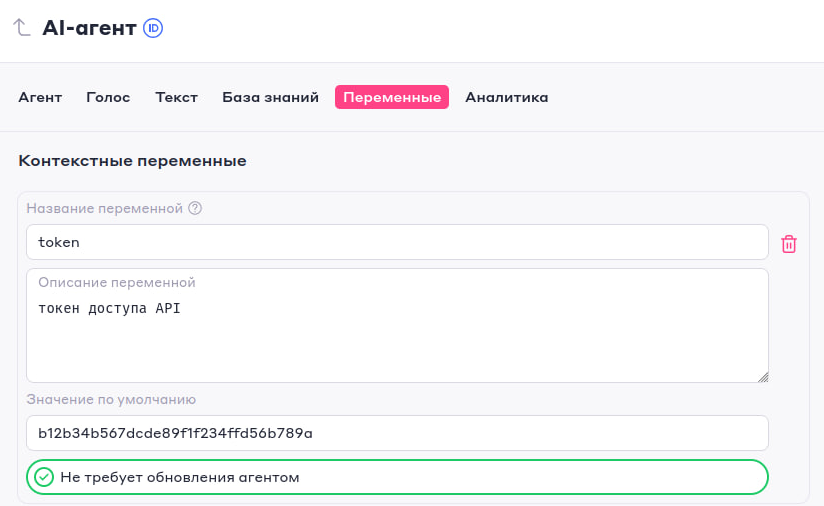Click the variable name field containing token
The image size is (824, 506).
coord(397,242)
